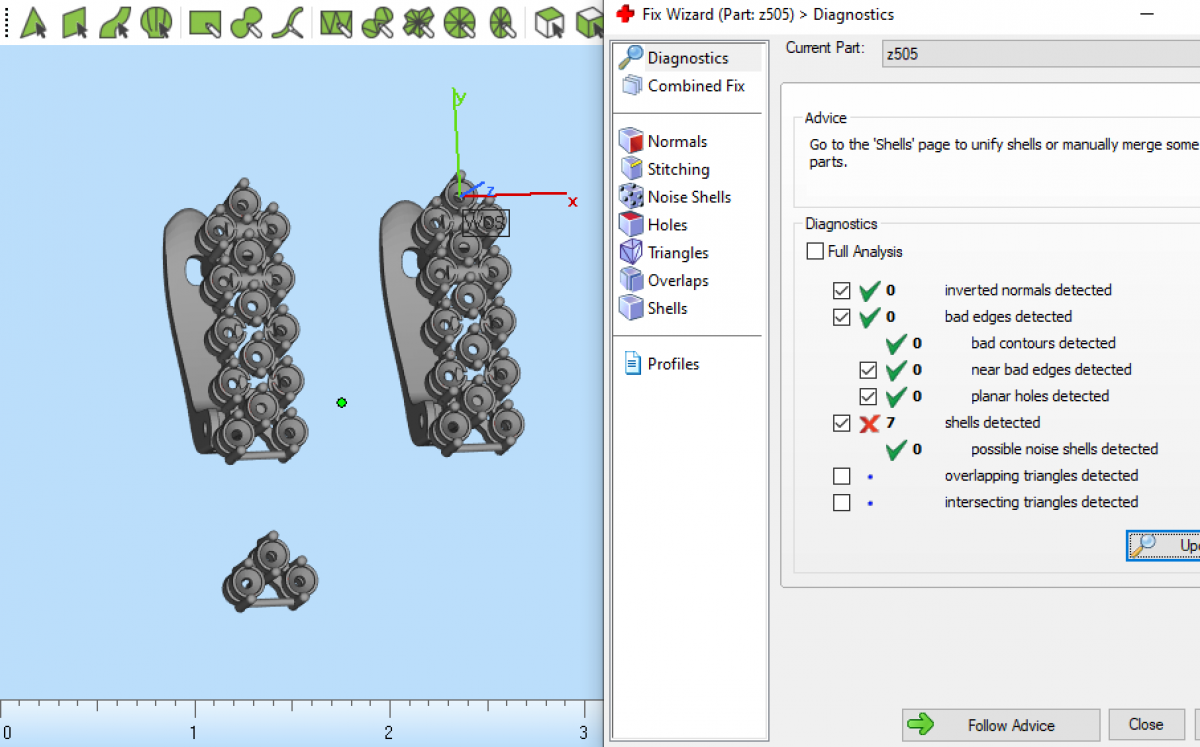Image resolution: width=1200 pixels, height=747 pixels.
Task: Open the Stitching page
Action: (677, 169)
